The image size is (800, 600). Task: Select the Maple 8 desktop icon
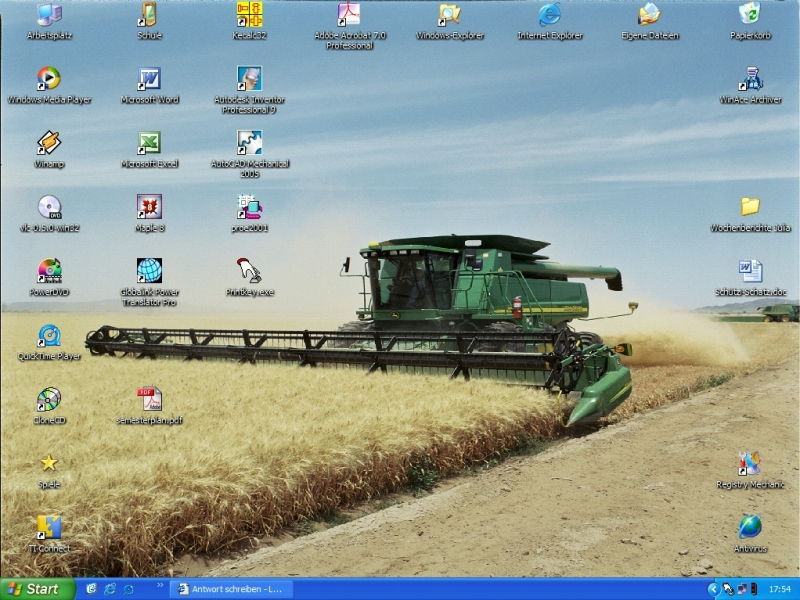click(149, 207)
